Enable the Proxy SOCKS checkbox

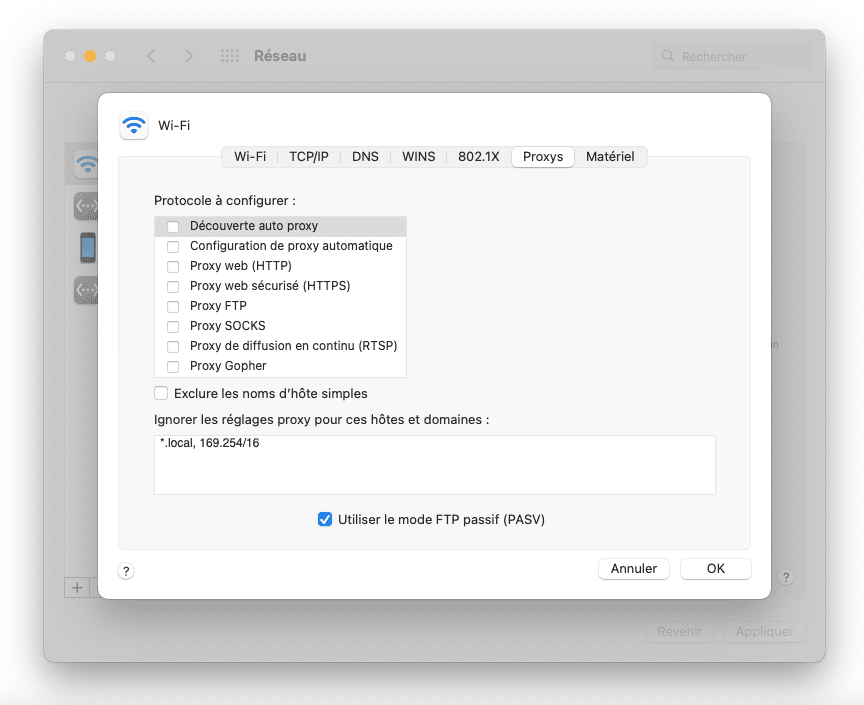173,326
